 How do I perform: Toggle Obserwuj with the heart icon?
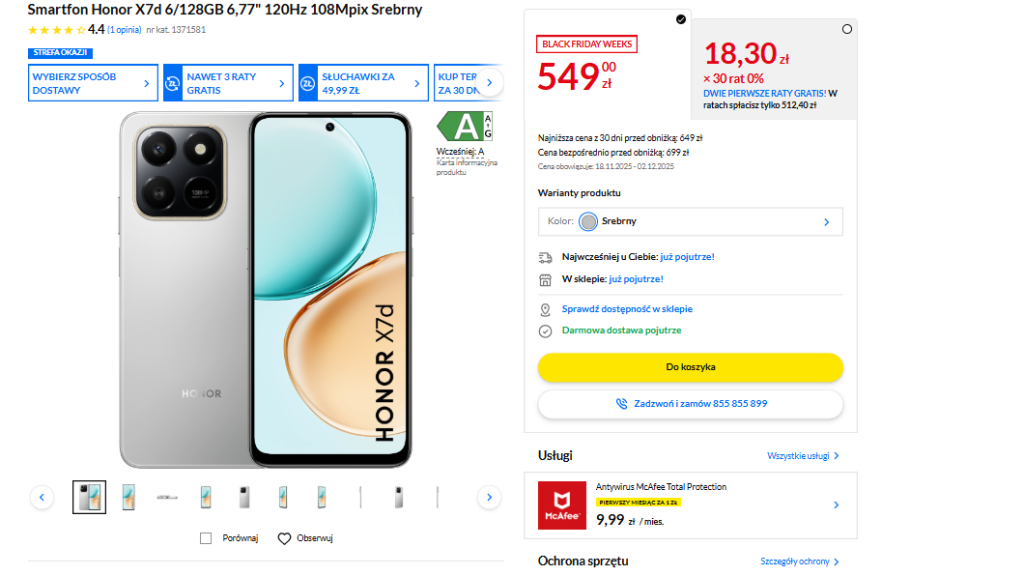tap(285, 538)
